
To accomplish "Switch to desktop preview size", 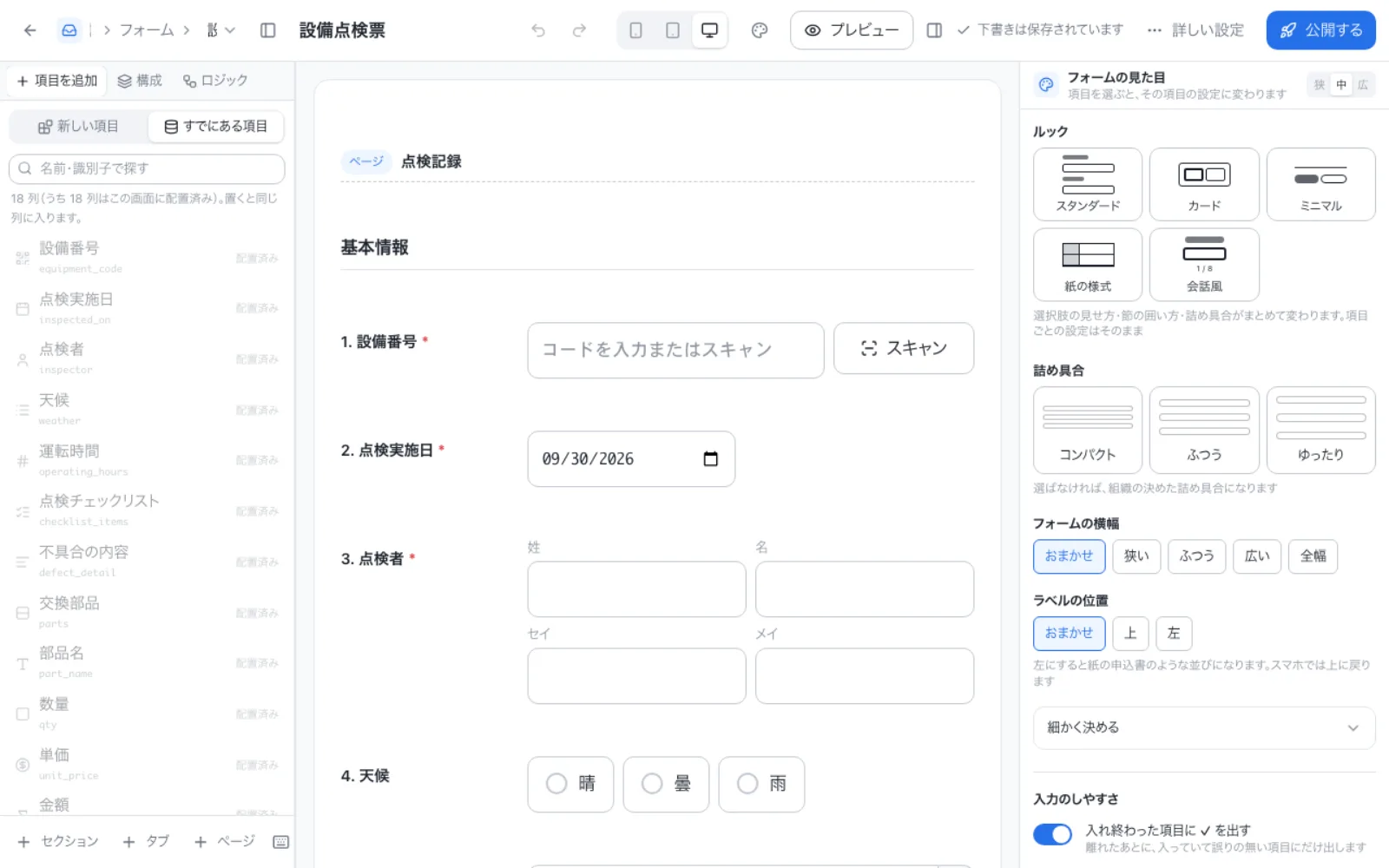I will click(709, 30).
